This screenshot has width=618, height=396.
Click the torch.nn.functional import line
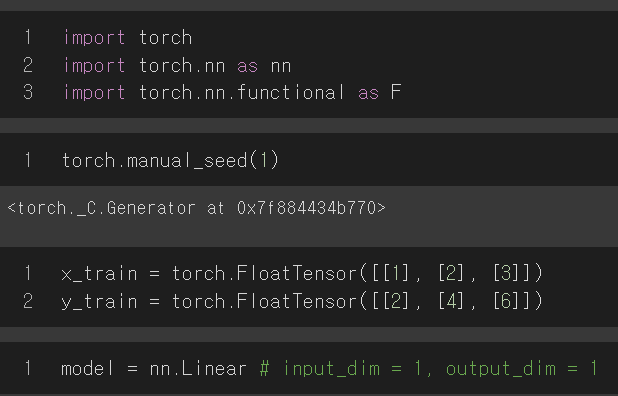click(233, 93)
